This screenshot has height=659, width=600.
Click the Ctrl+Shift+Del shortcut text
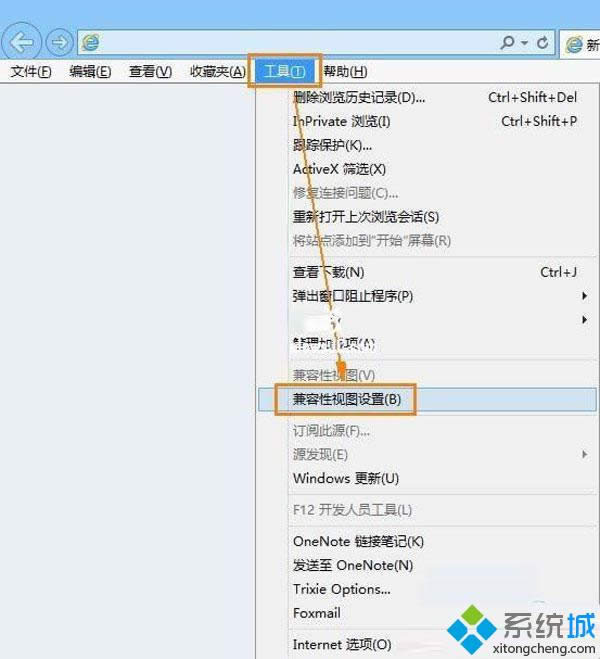click(532, 98)
